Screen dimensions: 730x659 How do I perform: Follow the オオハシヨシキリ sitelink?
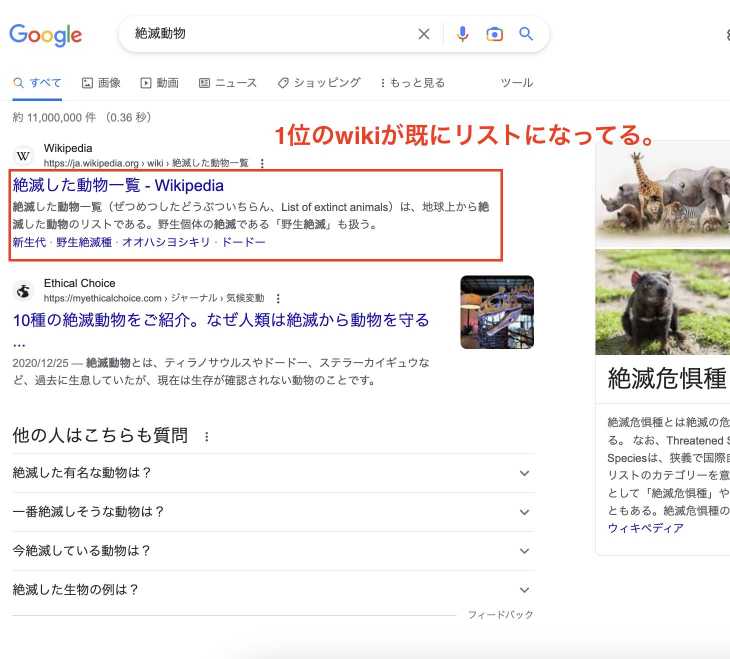click(x=166, y=242)
